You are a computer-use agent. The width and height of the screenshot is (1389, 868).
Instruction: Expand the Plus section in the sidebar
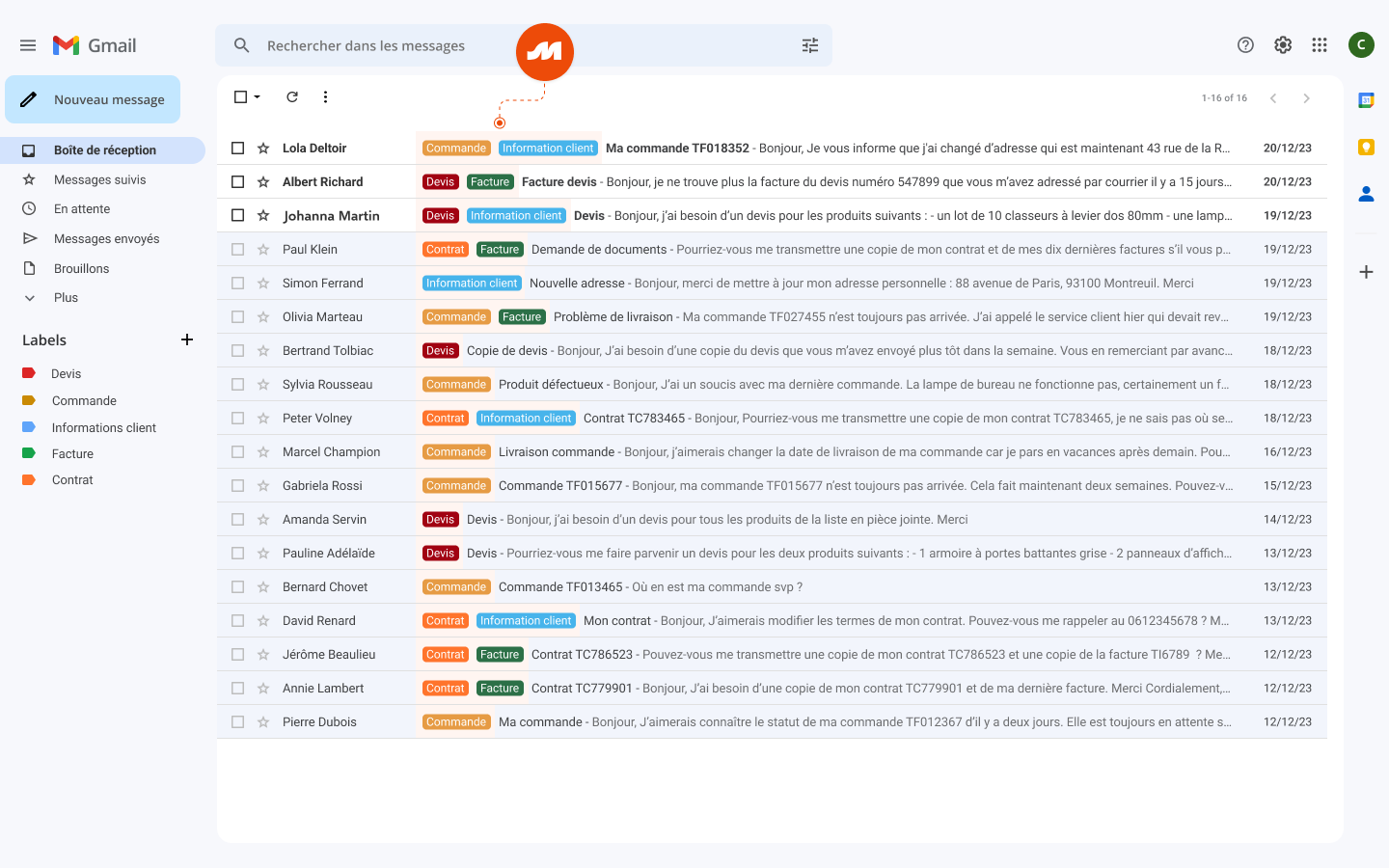click(x=66, y=298)
